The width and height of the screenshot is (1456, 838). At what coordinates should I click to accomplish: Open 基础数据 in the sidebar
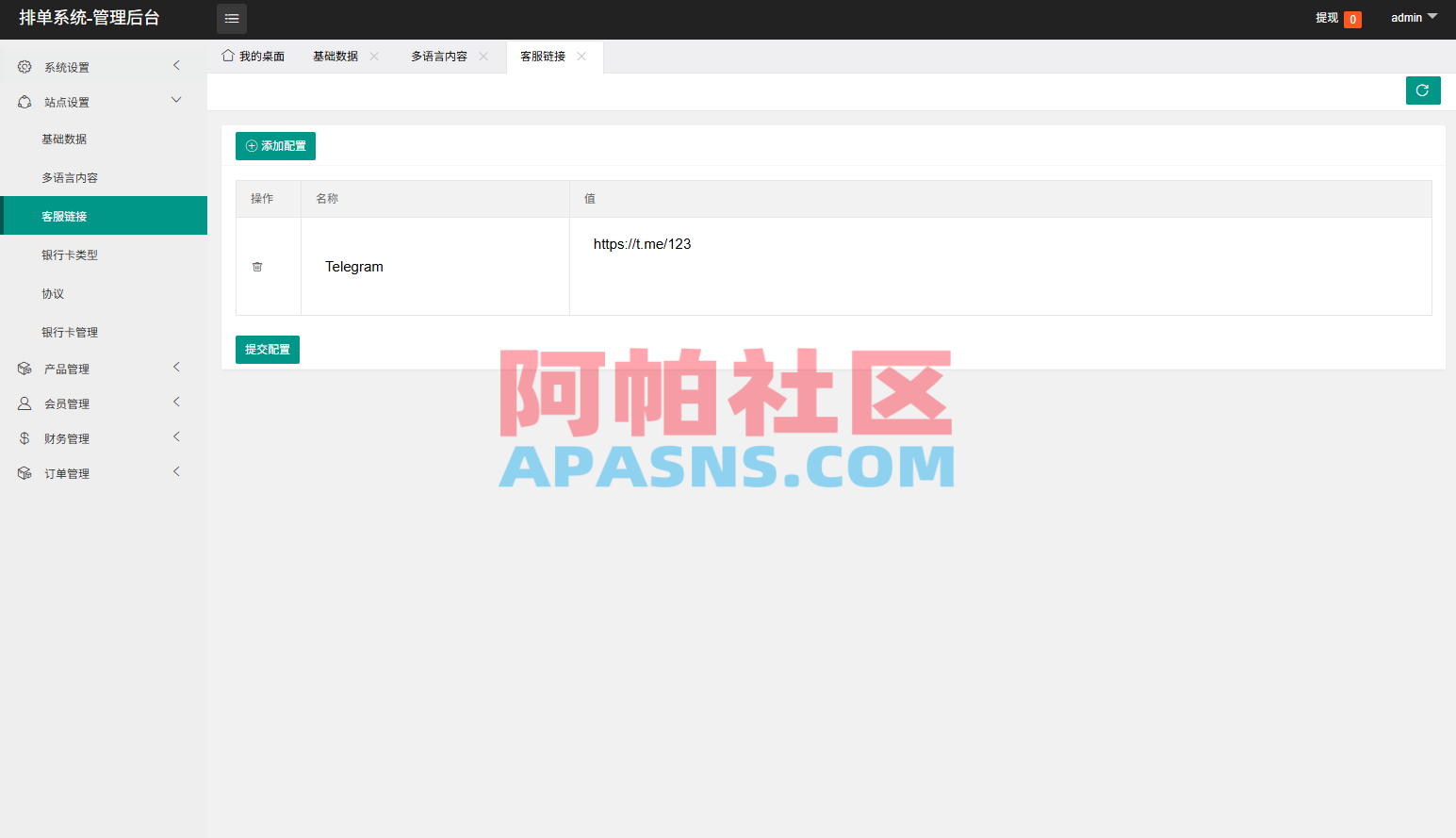pos(104,139)
